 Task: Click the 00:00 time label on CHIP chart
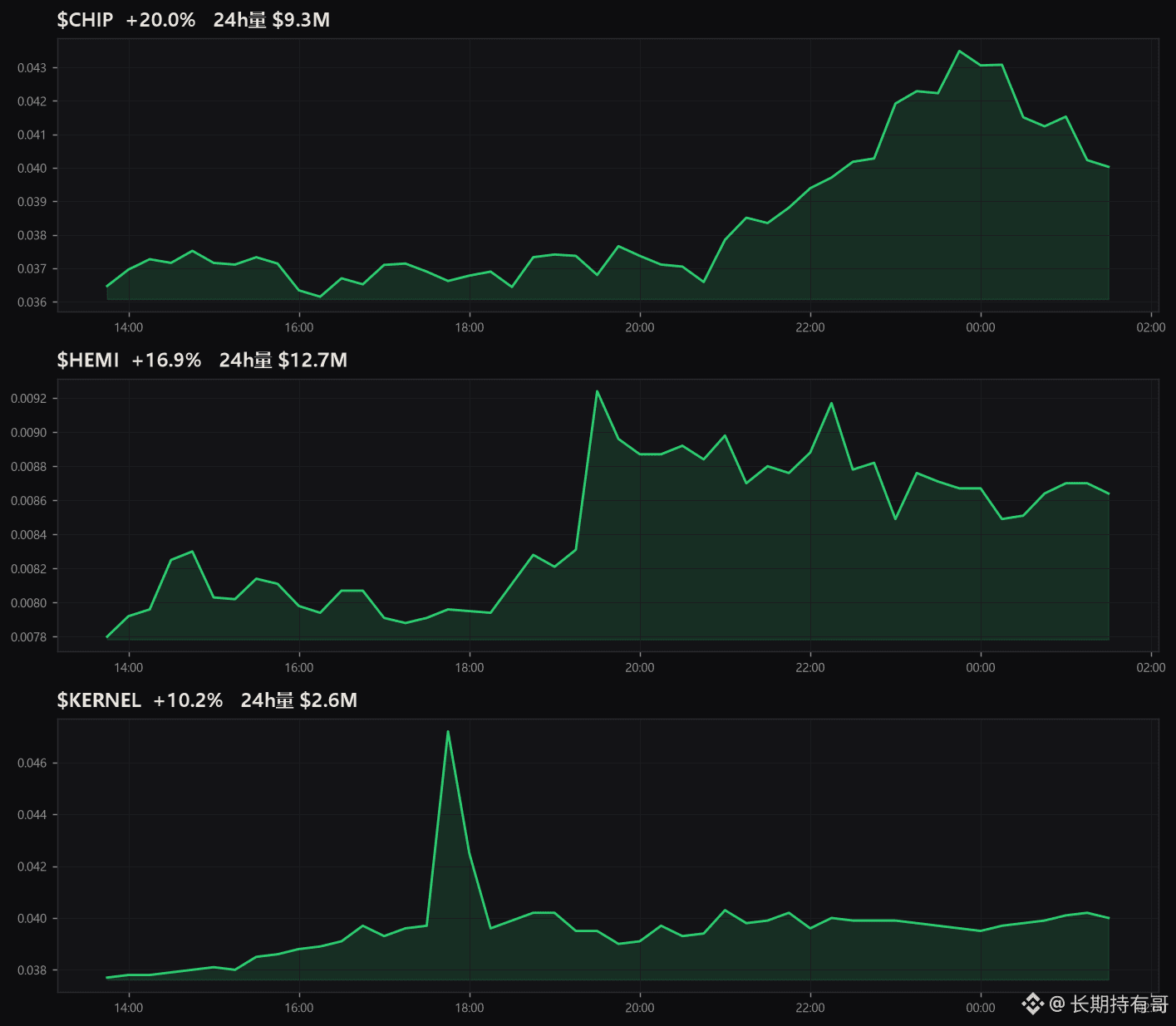pos(981,327)
